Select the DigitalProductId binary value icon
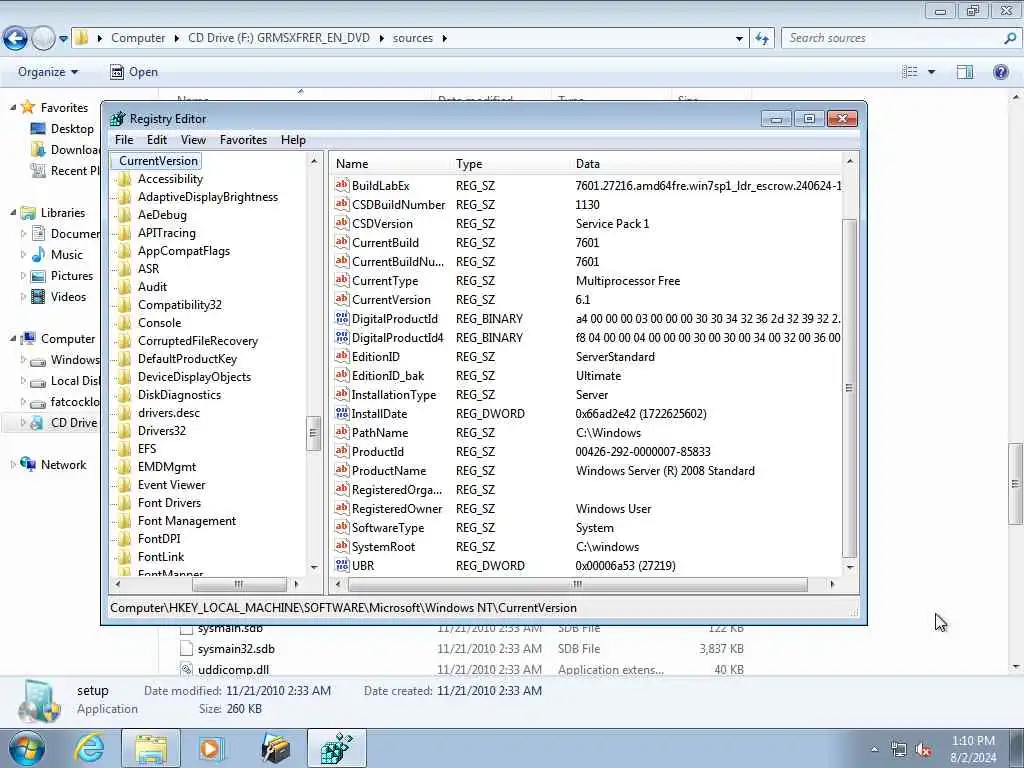 [x=342, y=319]
